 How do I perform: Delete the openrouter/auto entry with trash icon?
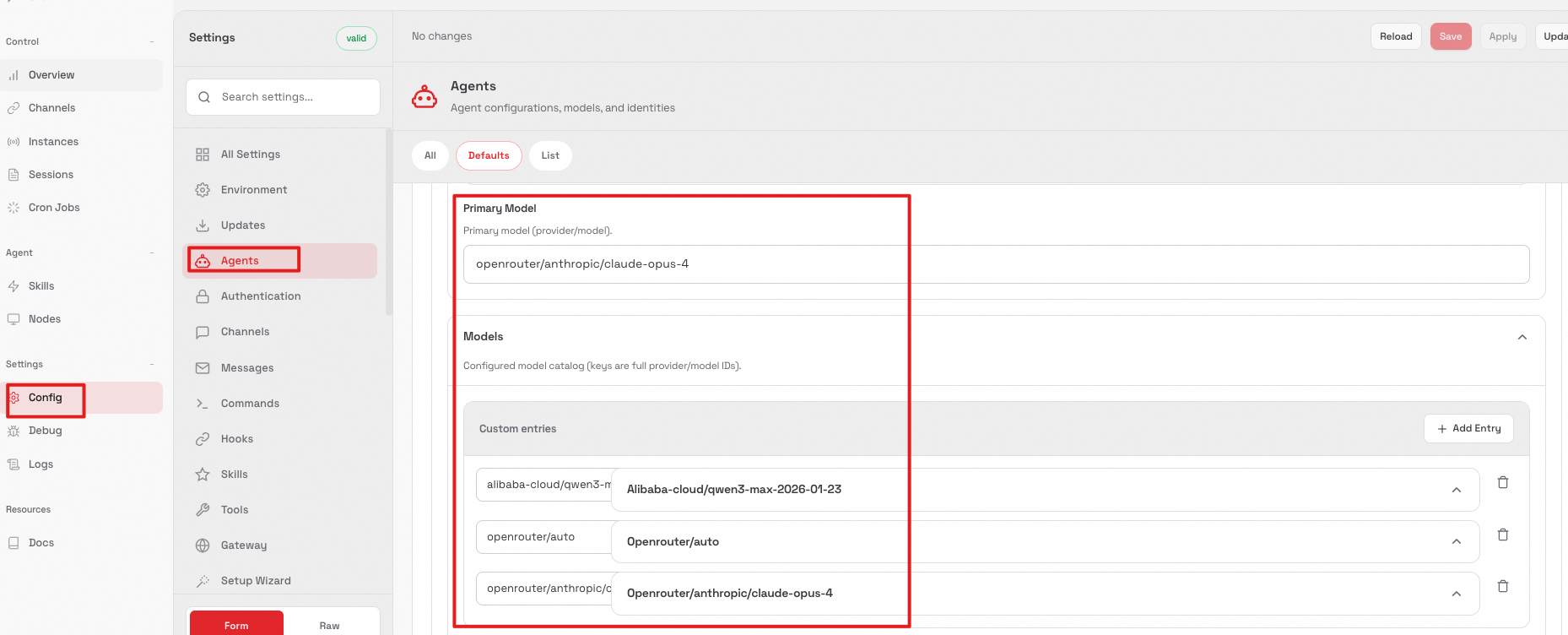click(x=1503, y=535)
